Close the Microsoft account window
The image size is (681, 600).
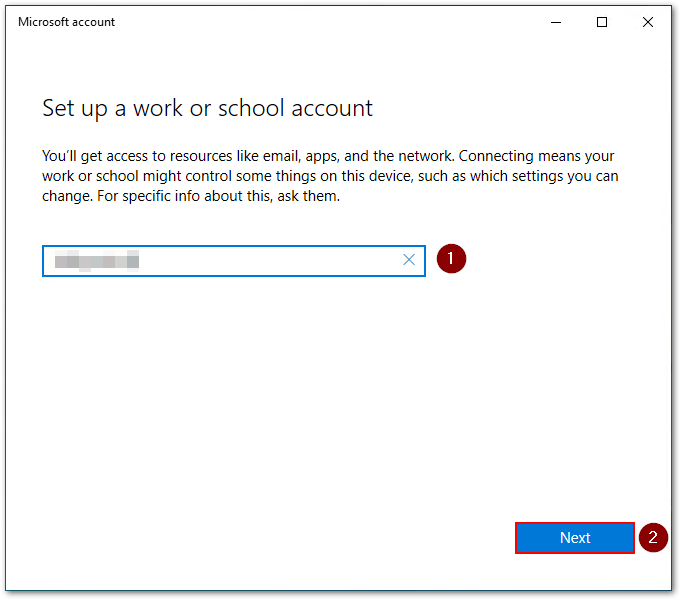click(x=648, y=22)
